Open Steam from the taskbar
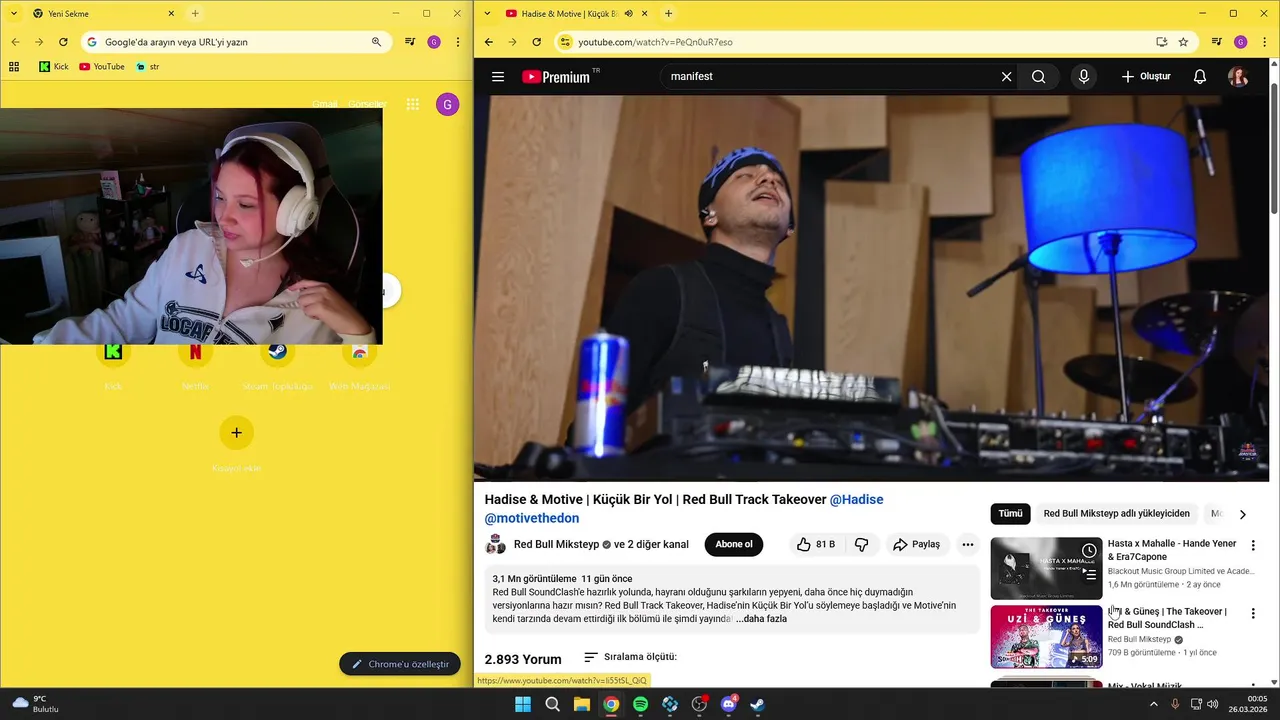Viewport: 1280px width, 720px height. point(758,704)
